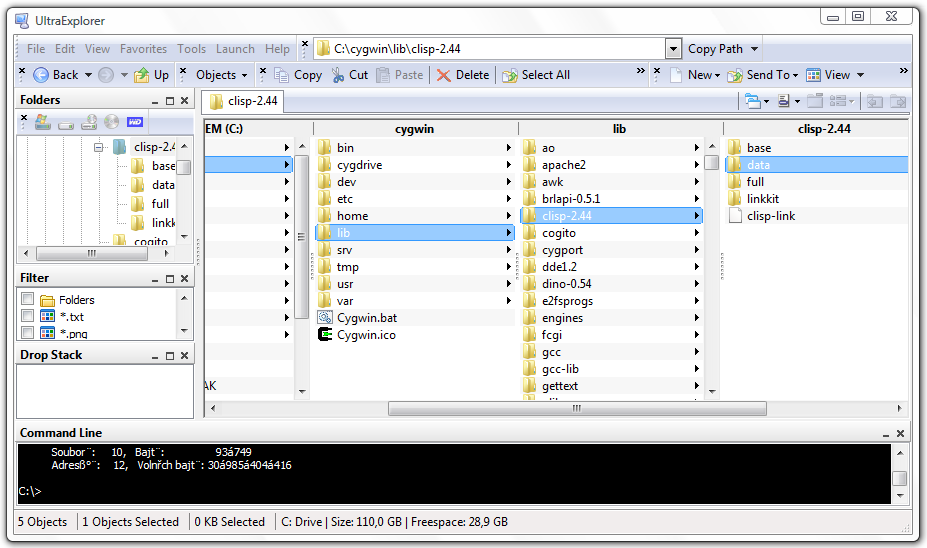Click the View grid icon
Screen dimensions: 927x548
tap(813, 75)
